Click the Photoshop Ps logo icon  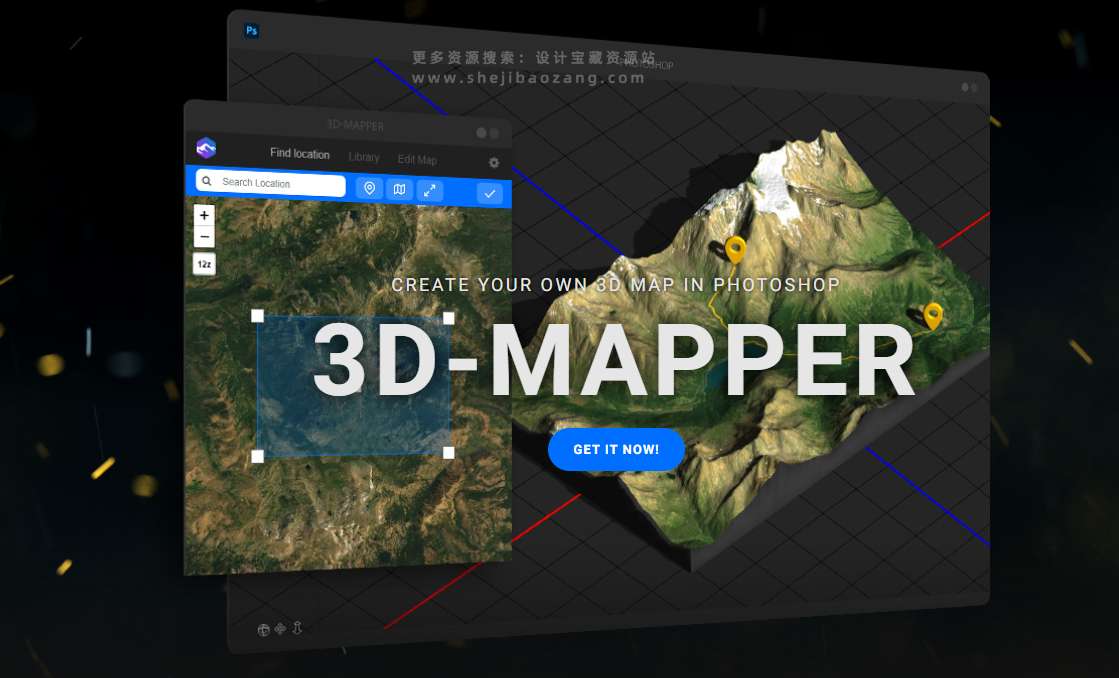click(x=251, y=31)
